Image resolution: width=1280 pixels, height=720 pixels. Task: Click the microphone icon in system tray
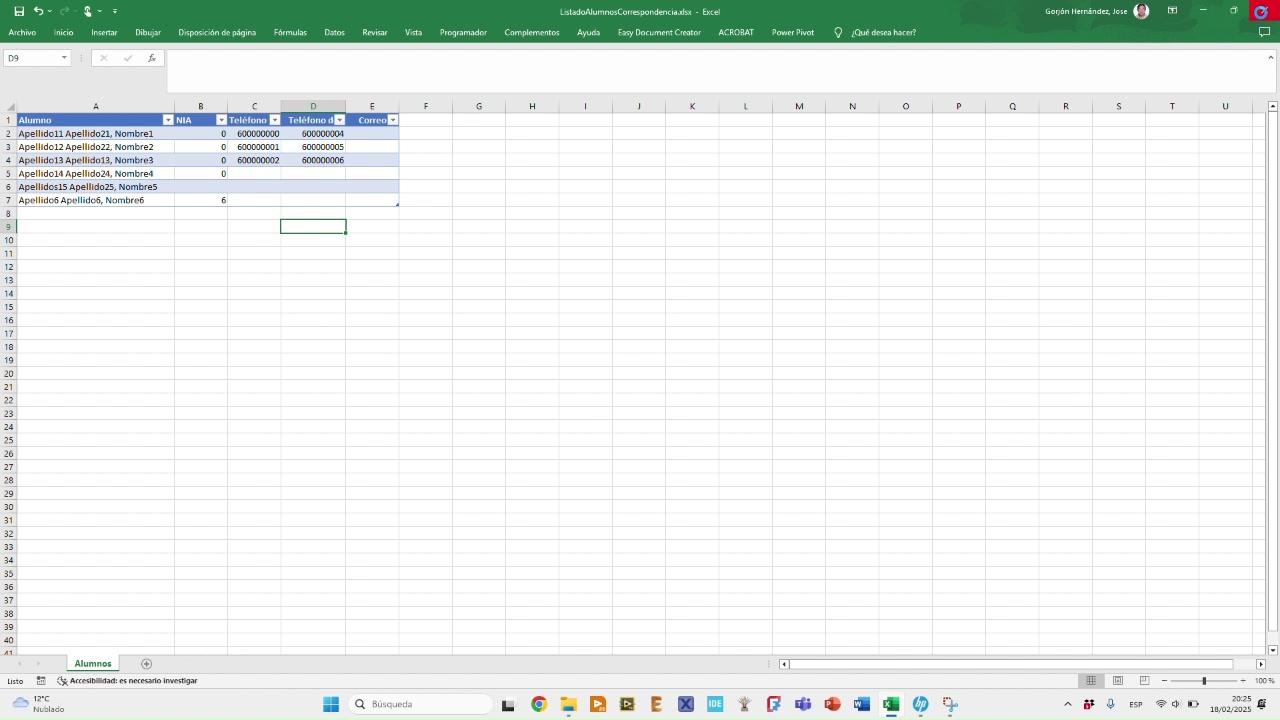(x=1110, y=704)
